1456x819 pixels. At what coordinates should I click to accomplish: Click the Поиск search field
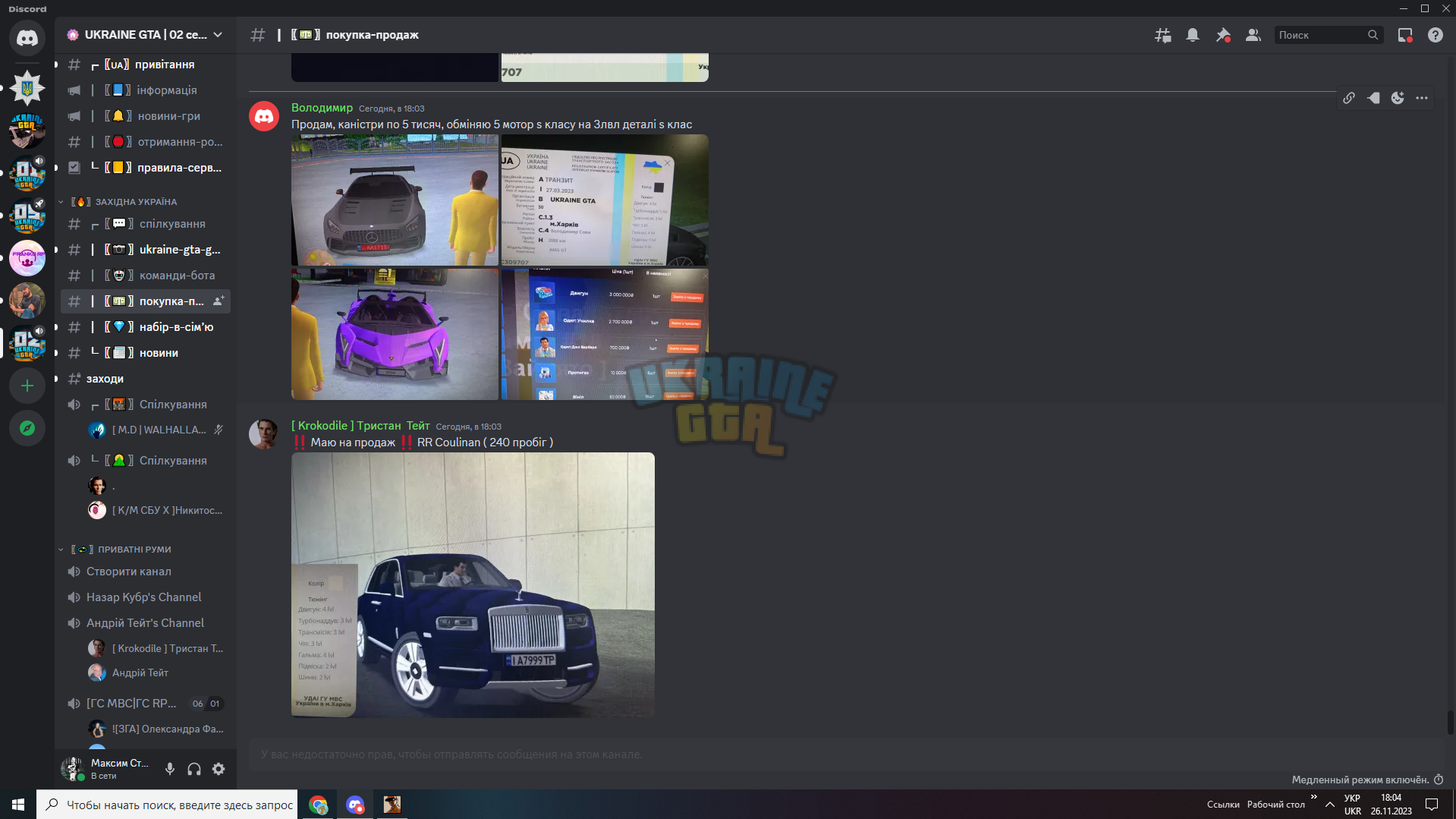tap(1329, 35)
